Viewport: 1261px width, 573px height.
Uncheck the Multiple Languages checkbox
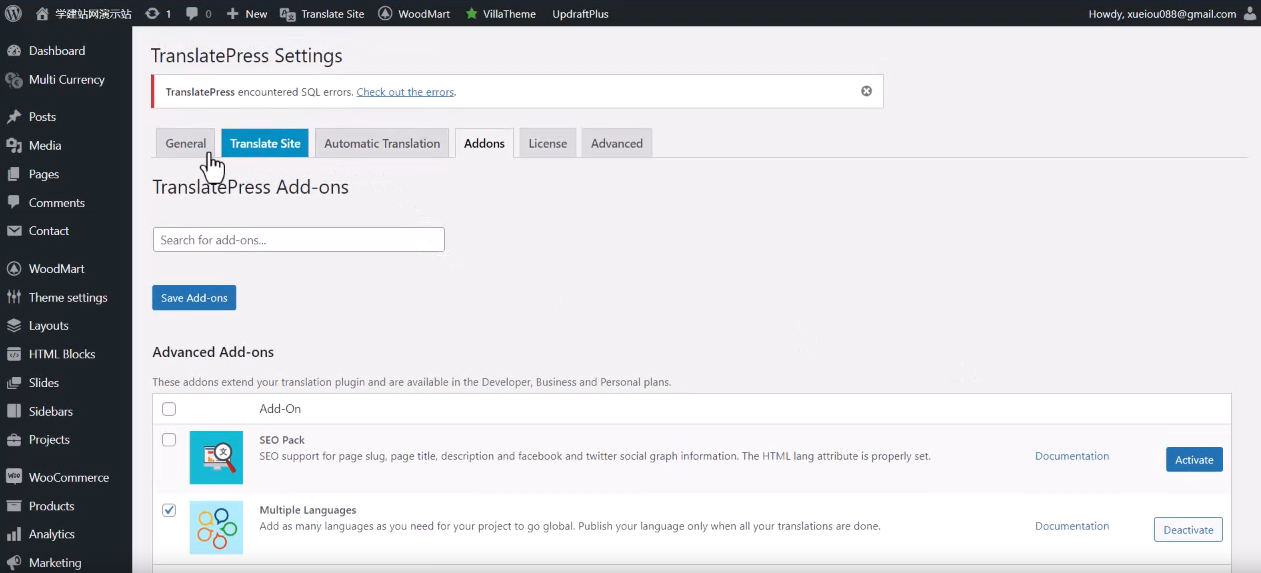click(169, 510)
